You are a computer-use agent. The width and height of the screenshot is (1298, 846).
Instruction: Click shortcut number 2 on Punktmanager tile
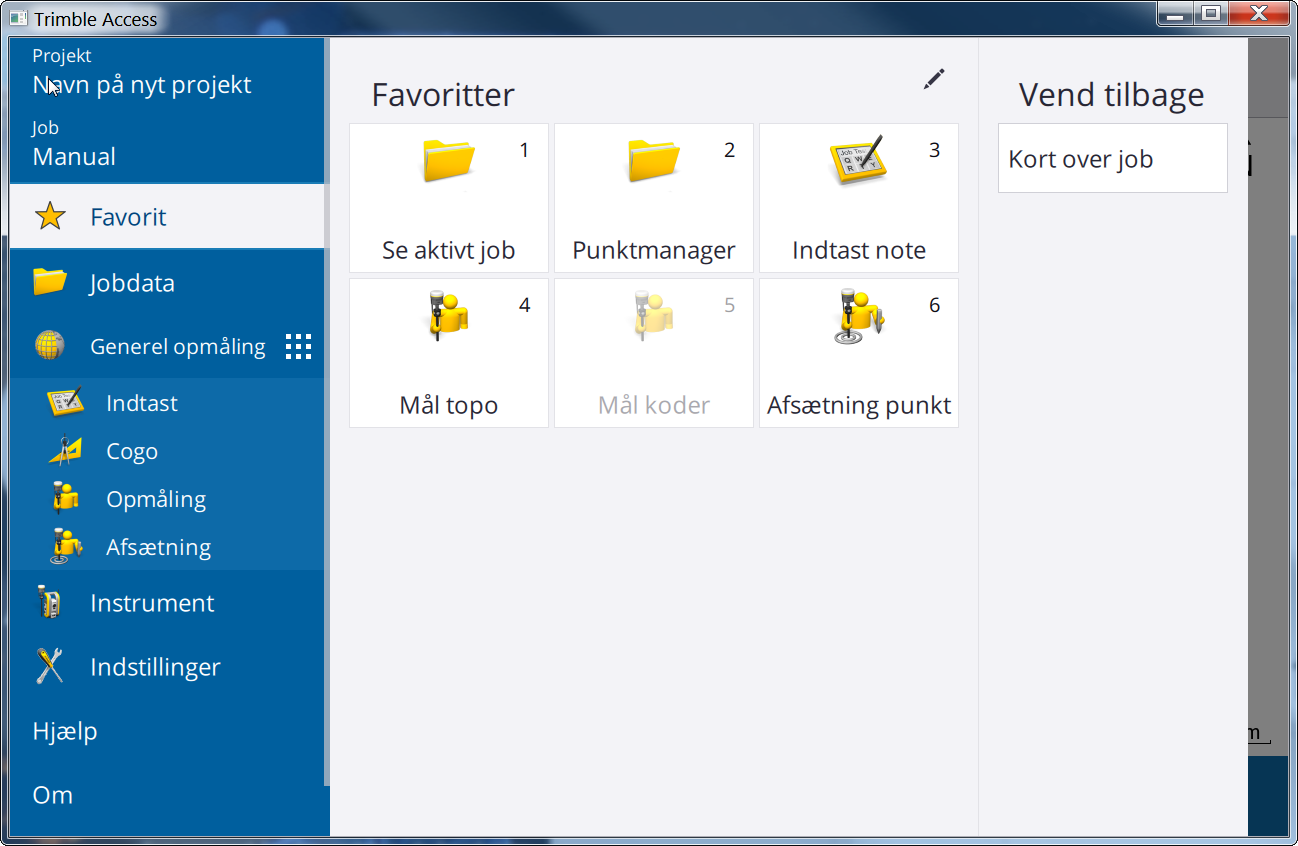tap(729, 150)
